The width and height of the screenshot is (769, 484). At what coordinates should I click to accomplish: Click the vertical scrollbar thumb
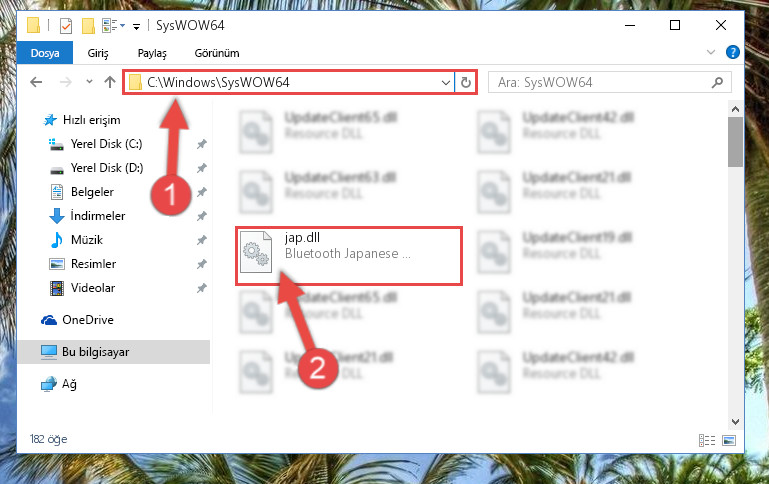click(735, 142)
